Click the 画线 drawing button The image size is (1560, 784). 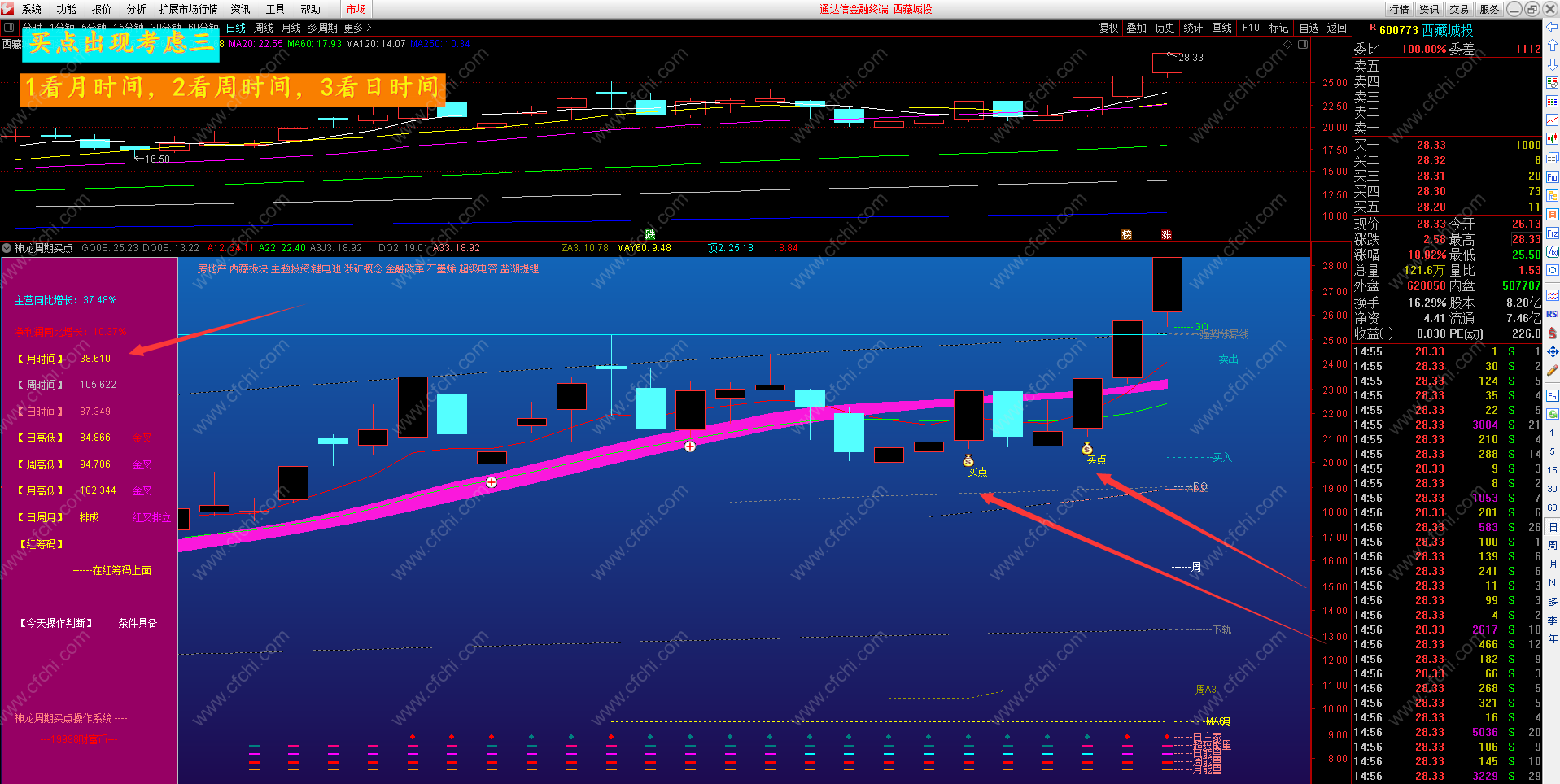[x=1221, y=28]
